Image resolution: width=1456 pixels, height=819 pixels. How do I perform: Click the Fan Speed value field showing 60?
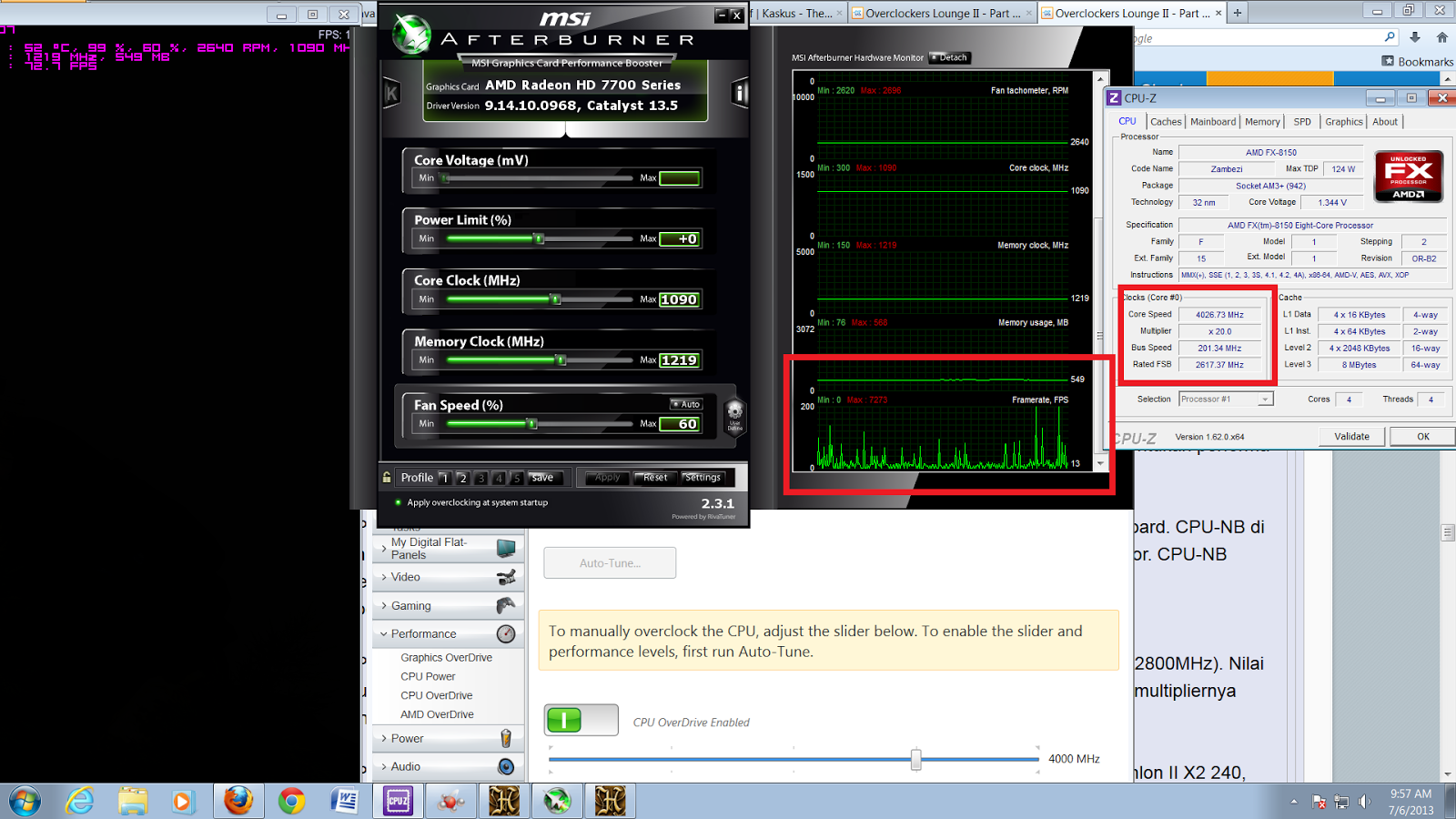point(680,423)
